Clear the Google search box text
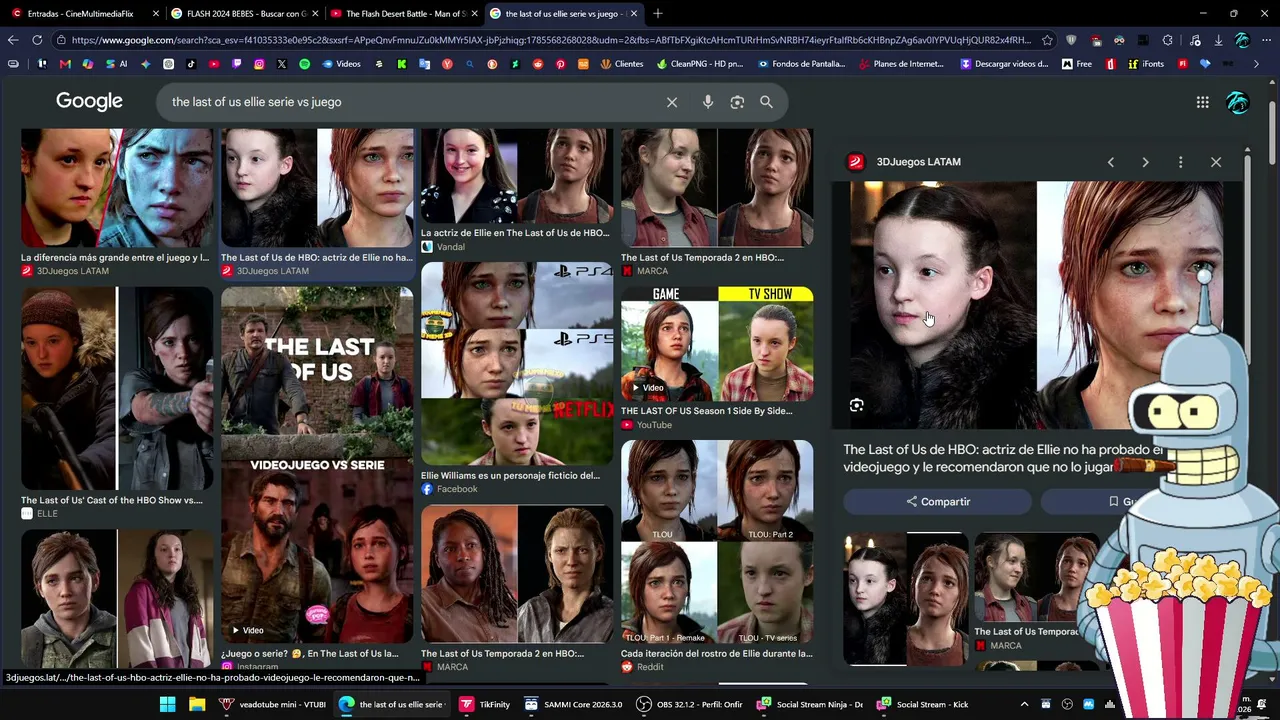This screenshot has height=720, width=1280. 672,102
